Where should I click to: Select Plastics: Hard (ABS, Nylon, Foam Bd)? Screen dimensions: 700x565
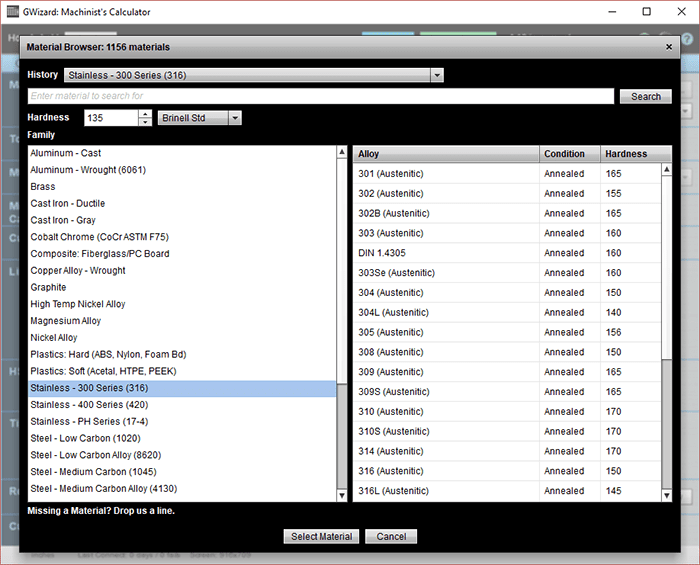pos(182,354)
